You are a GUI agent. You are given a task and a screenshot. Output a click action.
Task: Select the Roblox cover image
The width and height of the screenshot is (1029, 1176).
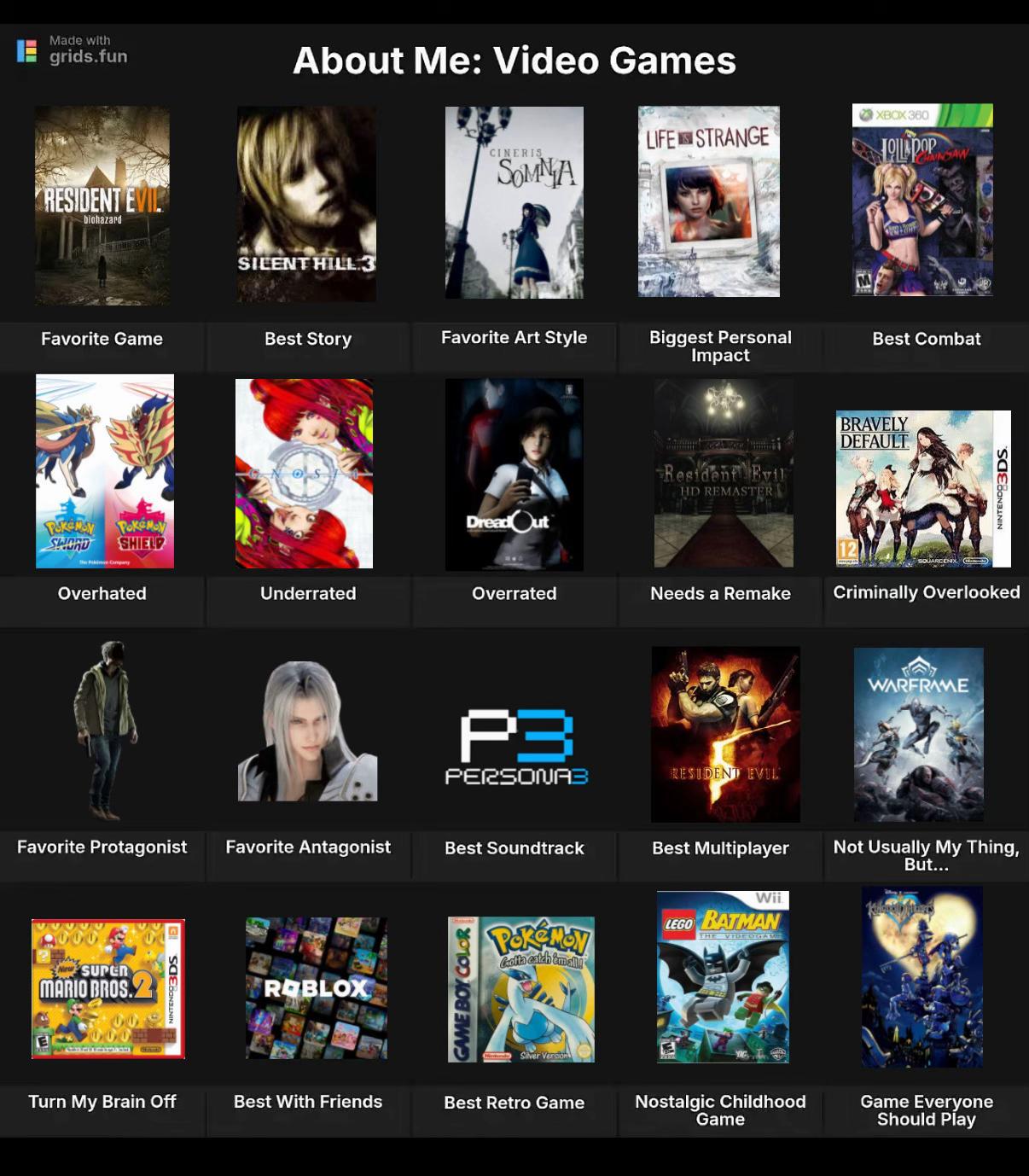point(317,988)
